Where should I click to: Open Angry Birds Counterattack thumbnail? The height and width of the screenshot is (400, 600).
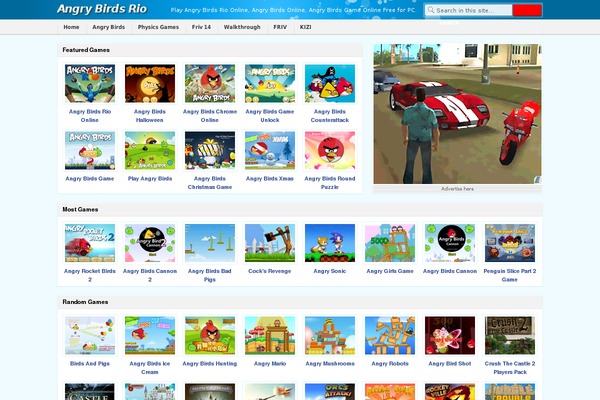(330, 83)
